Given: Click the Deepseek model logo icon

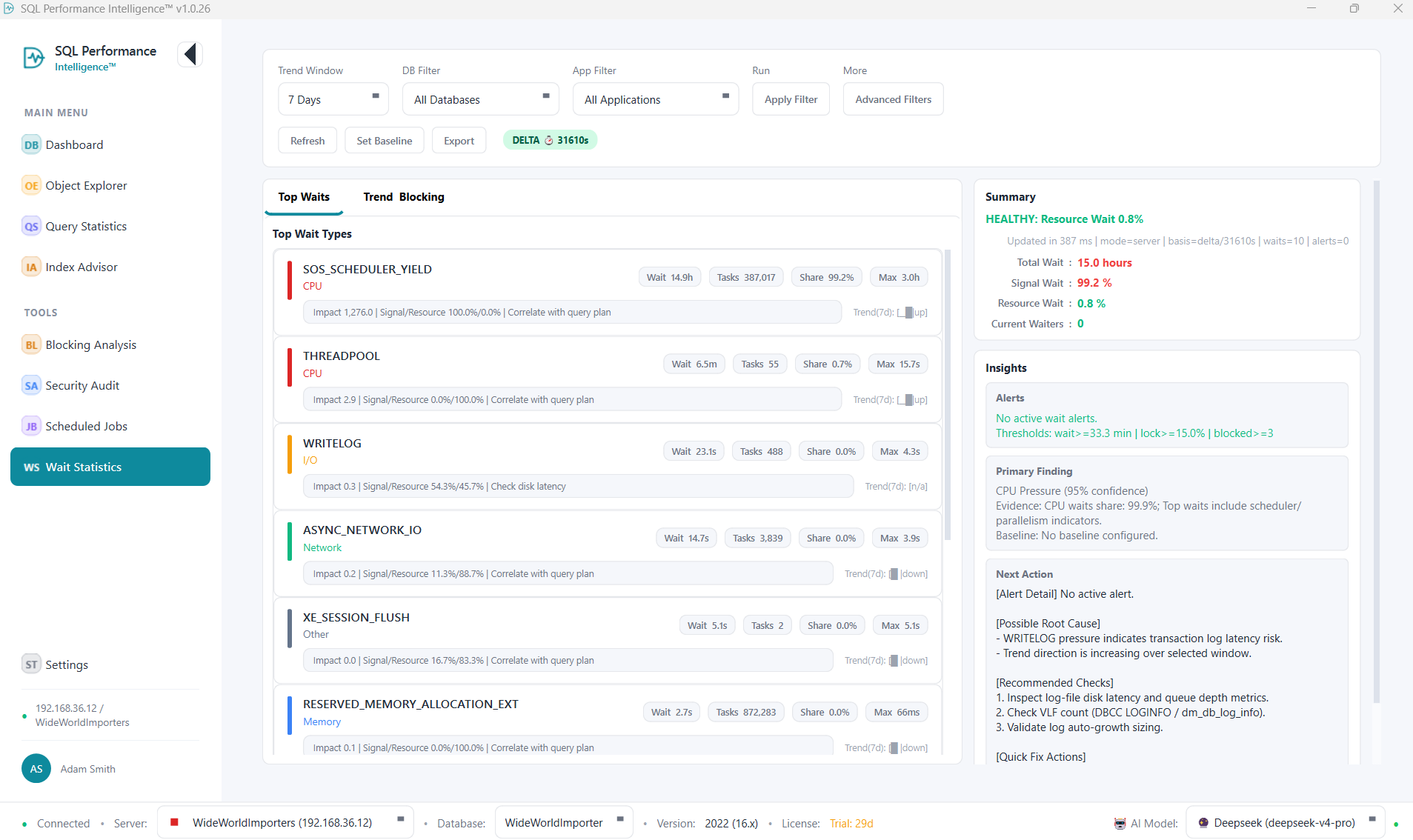Looking at the screenshot, I should click(x=1203, y=823).
